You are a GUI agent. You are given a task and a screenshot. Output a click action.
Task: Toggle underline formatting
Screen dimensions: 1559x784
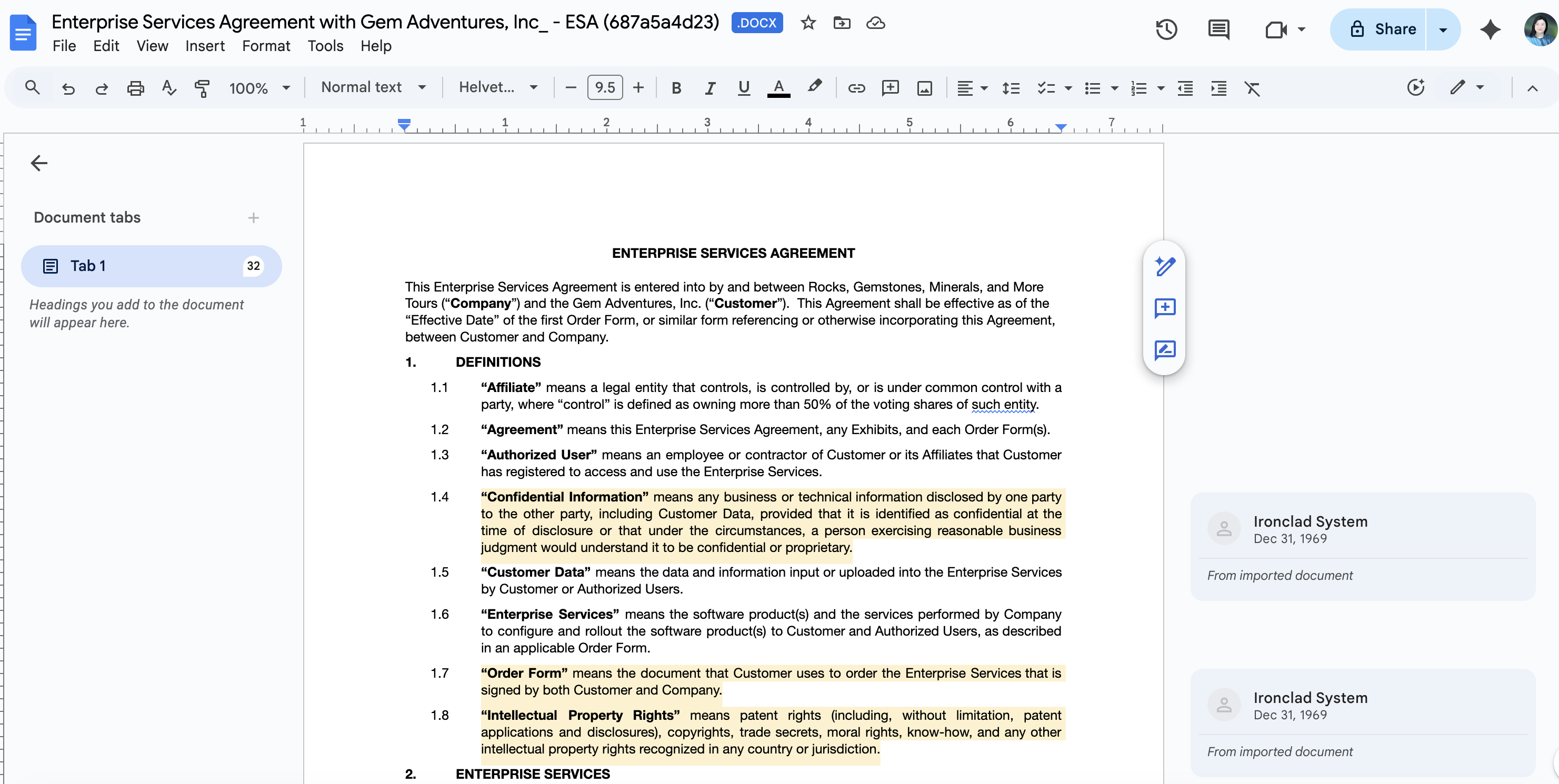click(x=744, y=88)
